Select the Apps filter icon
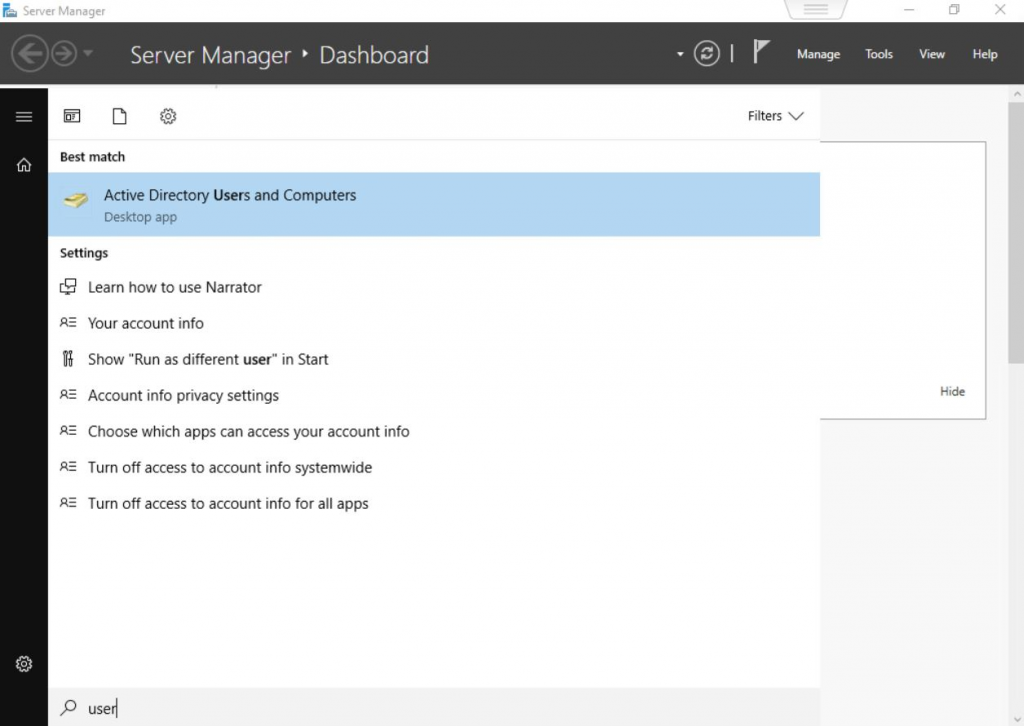 (72, 116)
